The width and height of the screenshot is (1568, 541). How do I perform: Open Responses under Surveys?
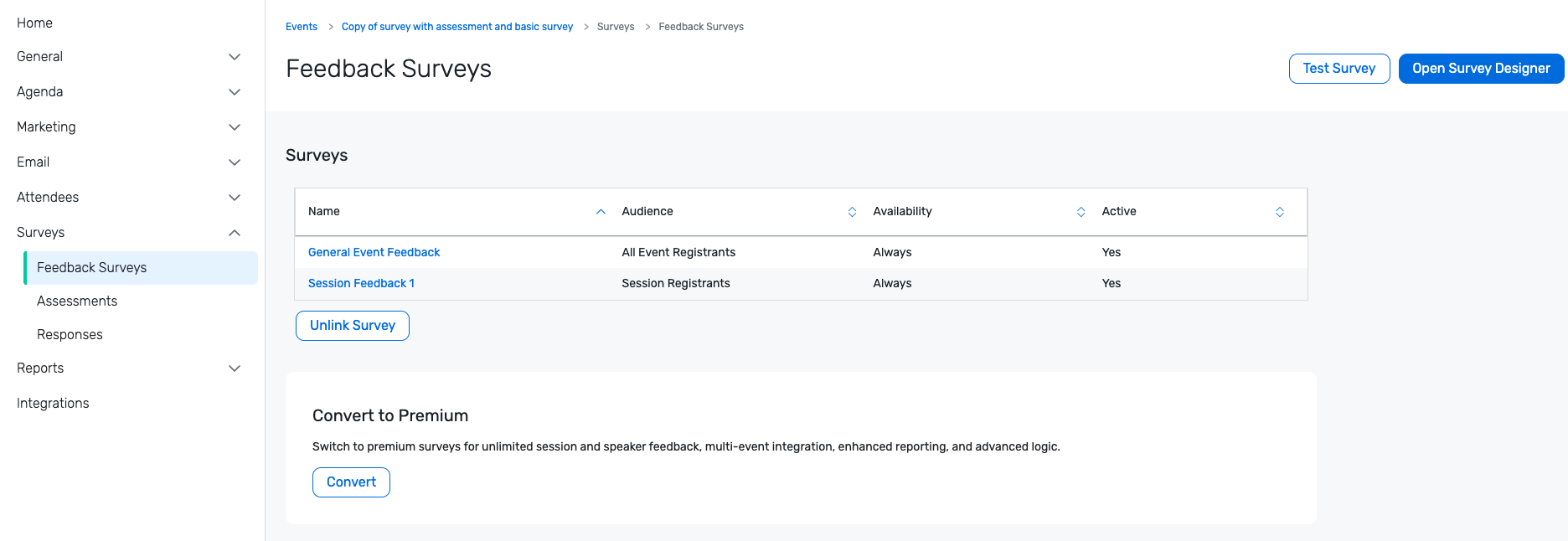coord(70,334)
